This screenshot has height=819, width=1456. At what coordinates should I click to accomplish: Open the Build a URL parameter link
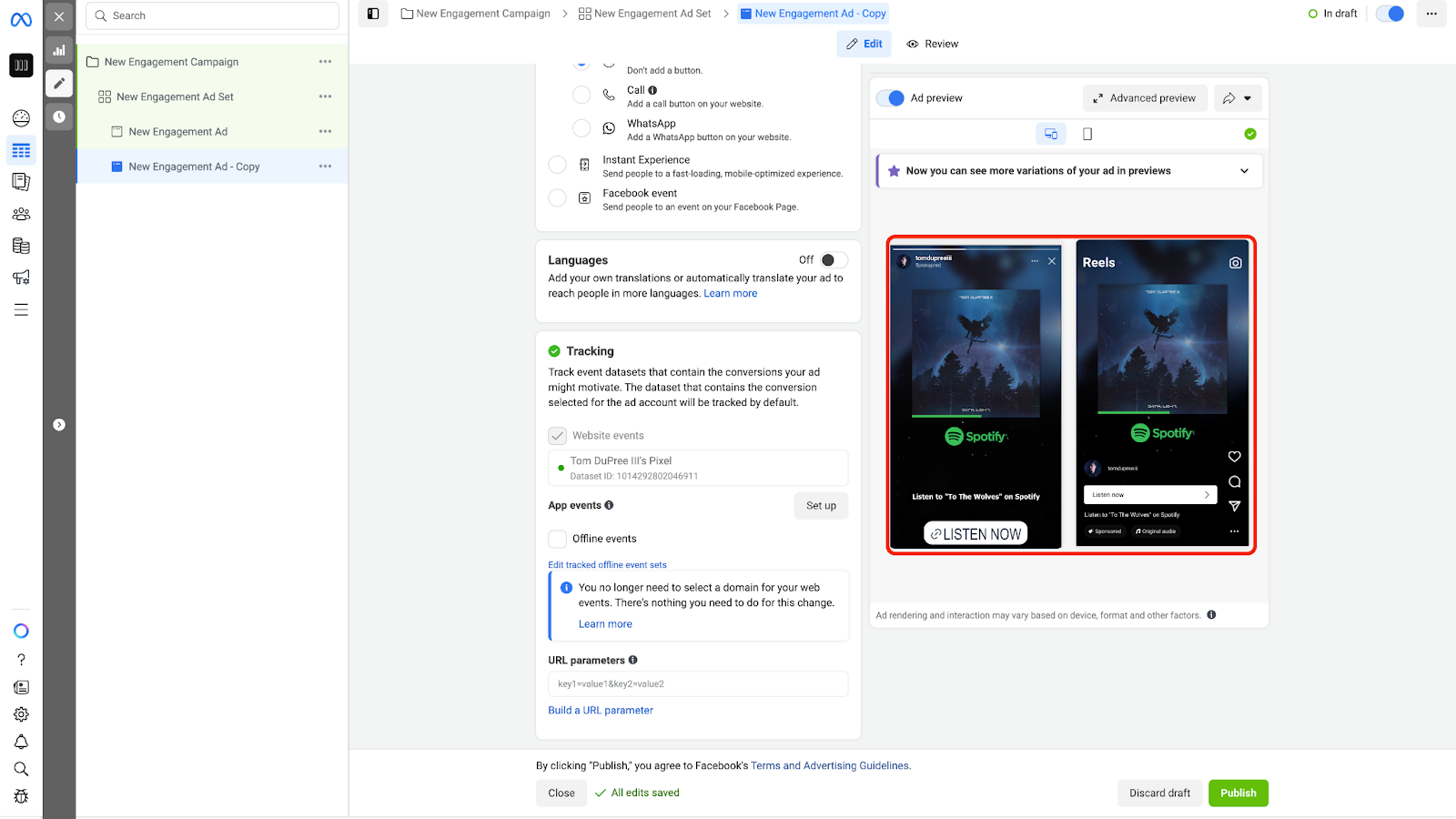(601, 711)
